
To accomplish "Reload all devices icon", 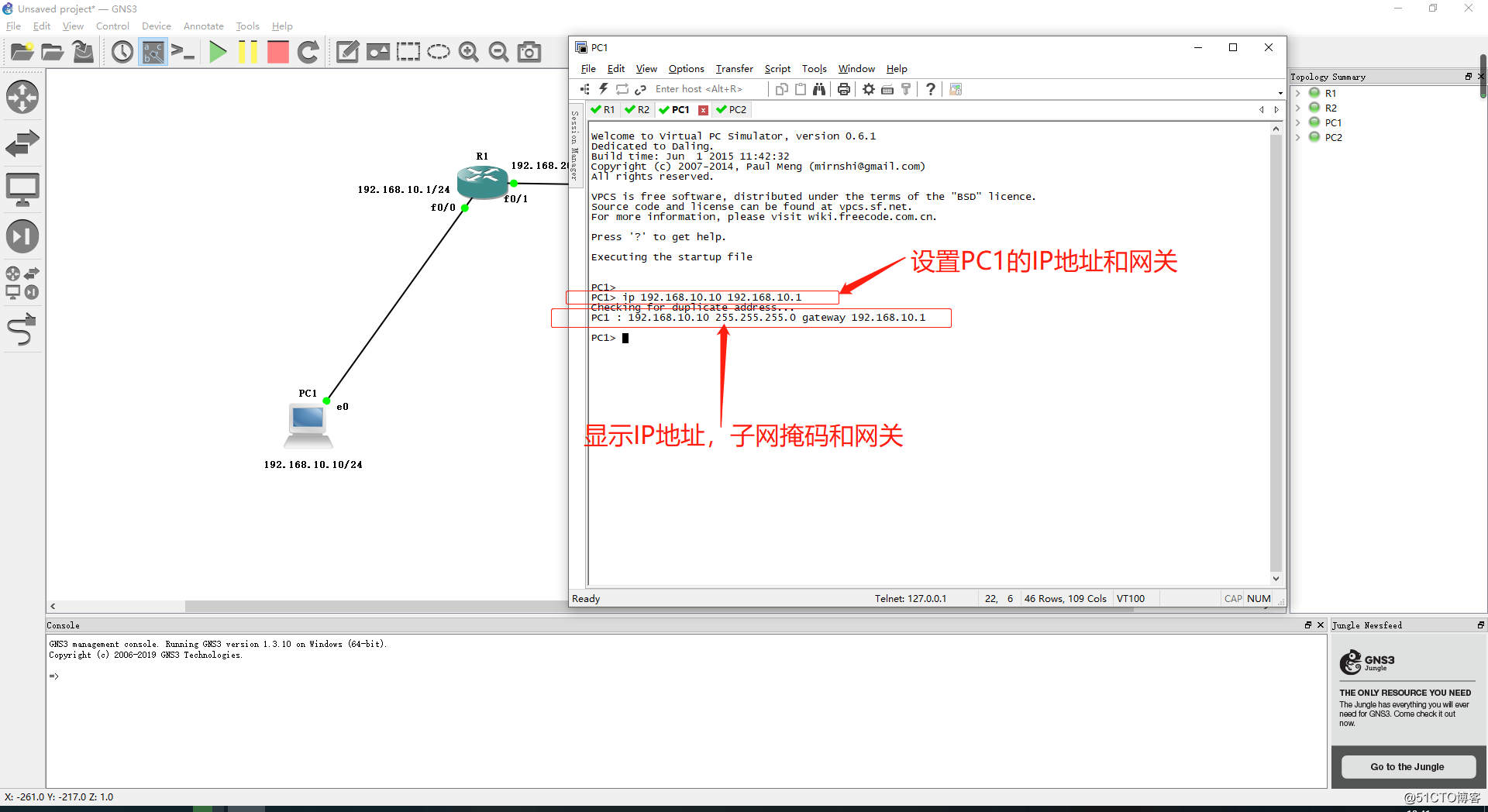I will [308, 52].
